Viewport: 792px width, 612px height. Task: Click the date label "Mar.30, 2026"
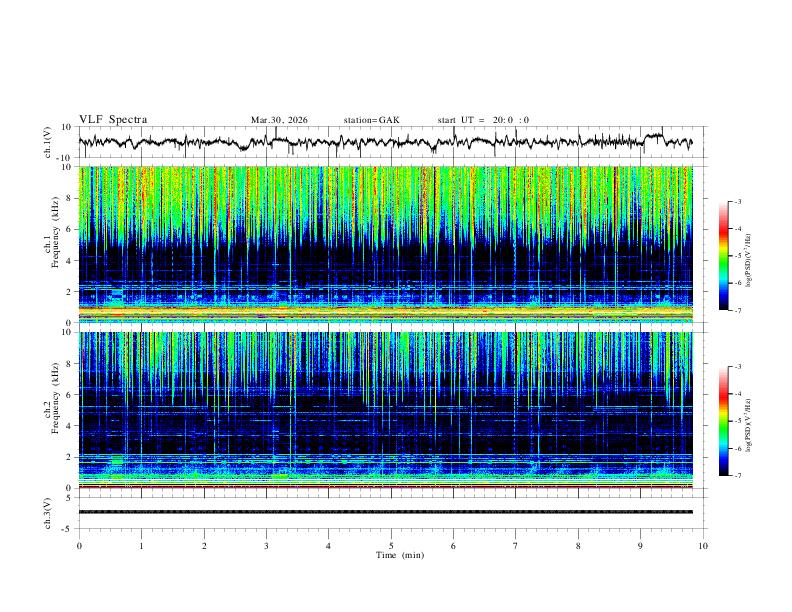click(x=279, y=120)
